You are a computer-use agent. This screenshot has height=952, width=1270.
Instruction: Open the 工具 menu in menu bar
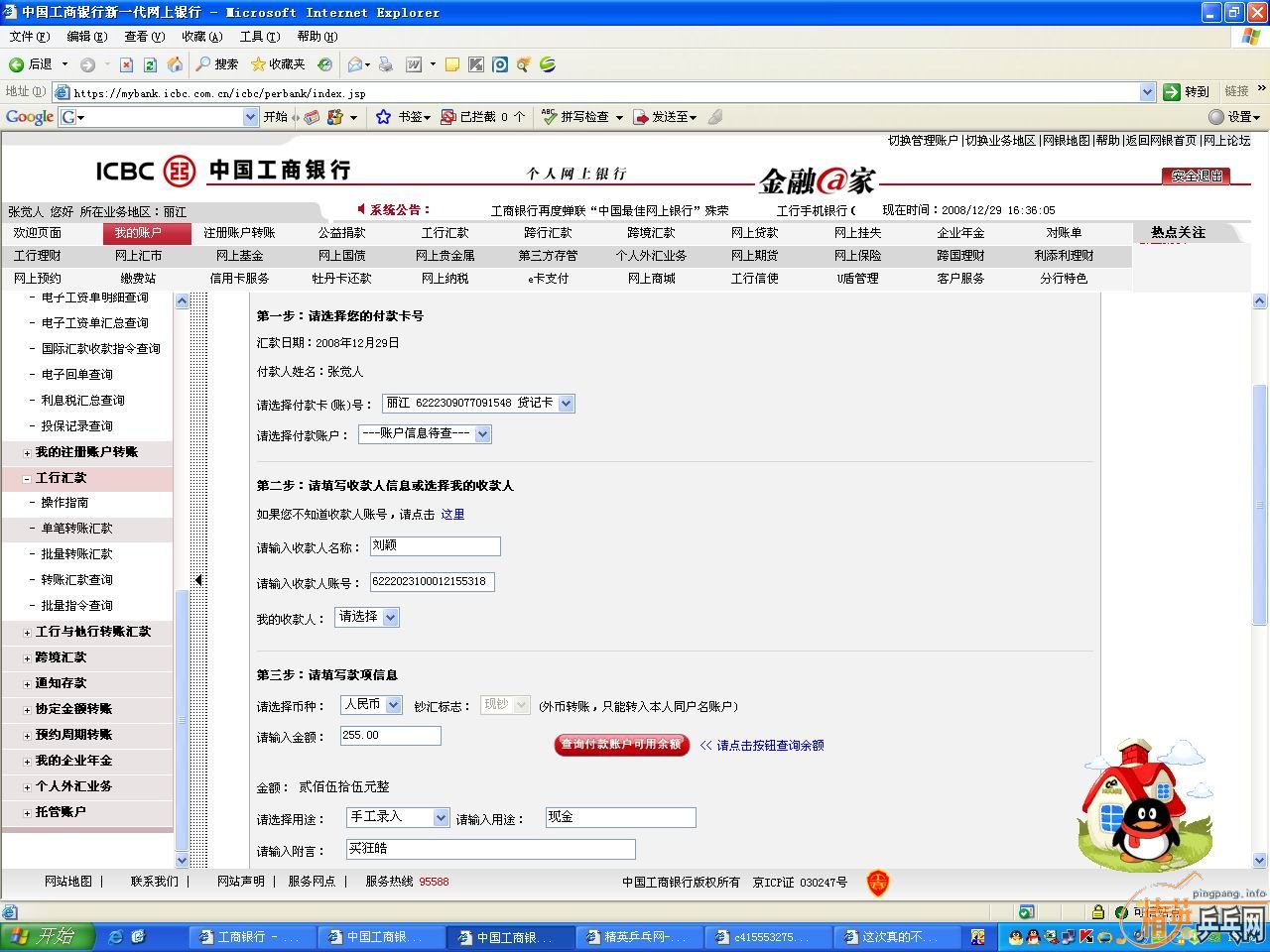(259, 37)
